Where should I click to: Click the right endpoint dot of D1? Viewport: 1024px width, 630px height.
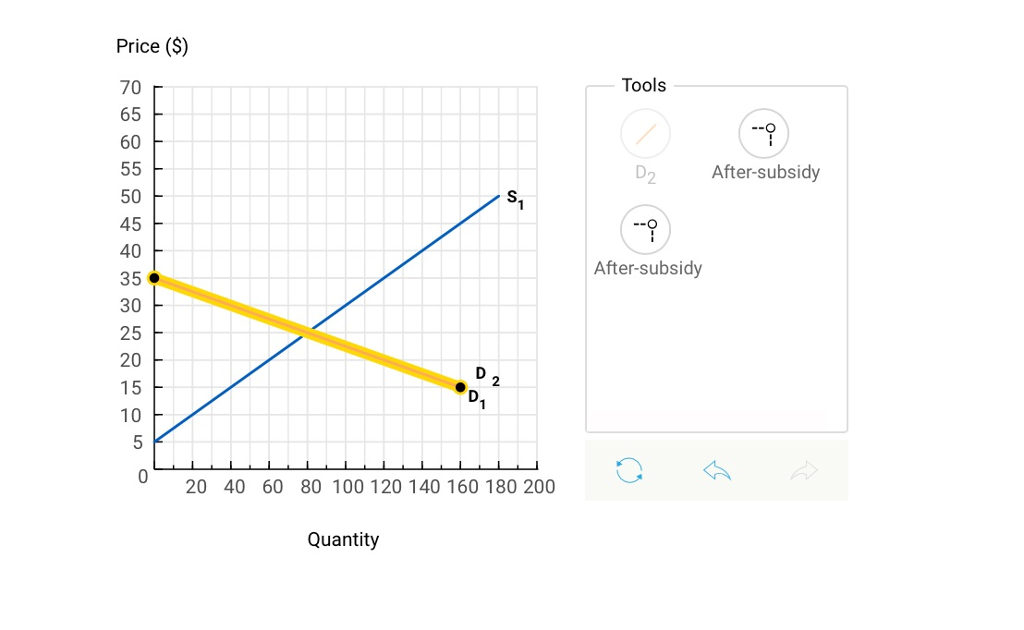459,387
